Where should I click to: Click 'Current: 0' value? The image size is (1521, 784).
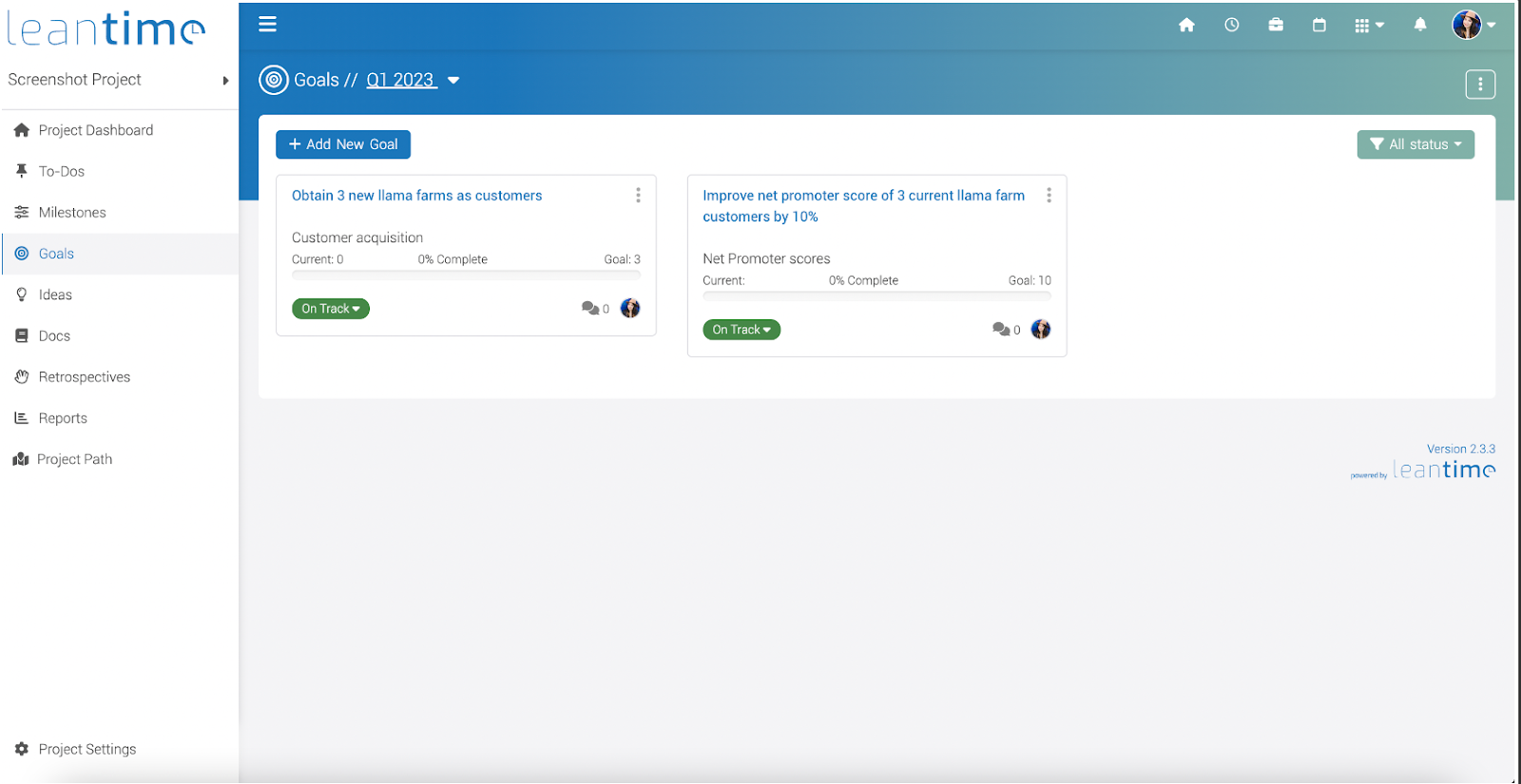pyautogui.click(x=318, y=259)
